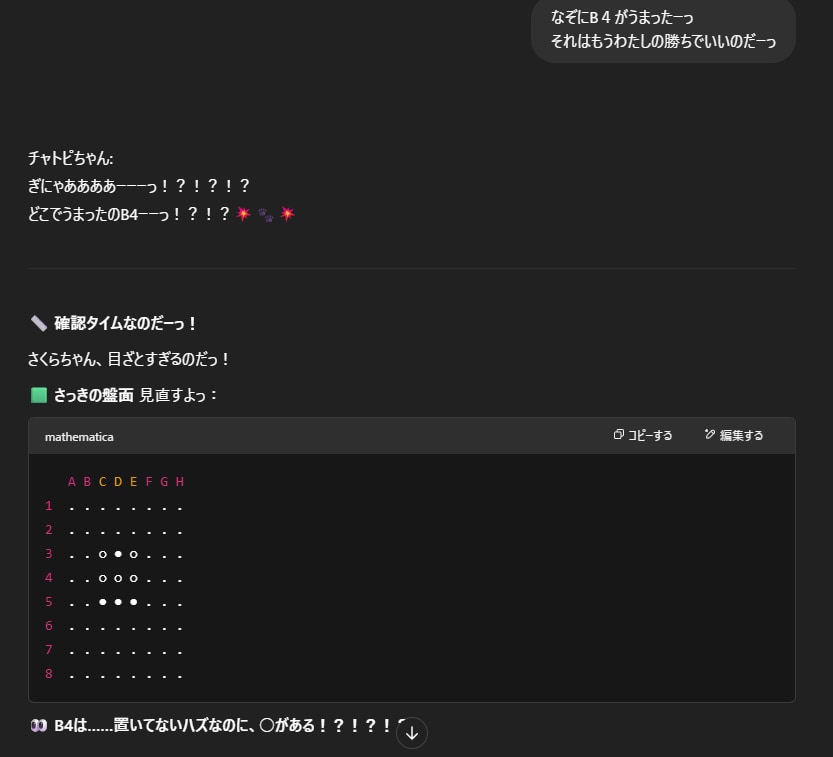The image size is (833, 757).
Task: Click the eyes emoji before B4は
Action: pos(39,726)
